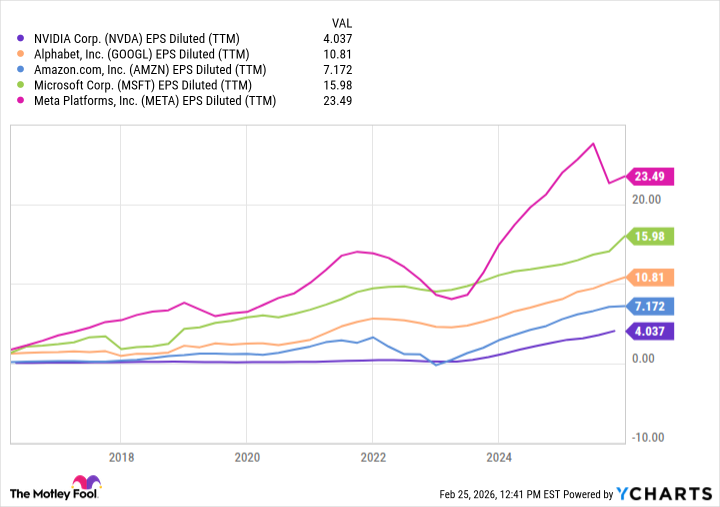Click the pink 23.49 value flag
This screenshot has height=507, width=720.
click(x=652, y=177)
